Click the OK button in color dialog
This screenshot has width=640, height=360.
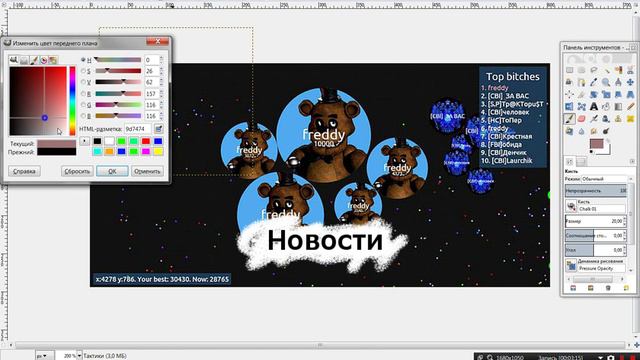112,171
